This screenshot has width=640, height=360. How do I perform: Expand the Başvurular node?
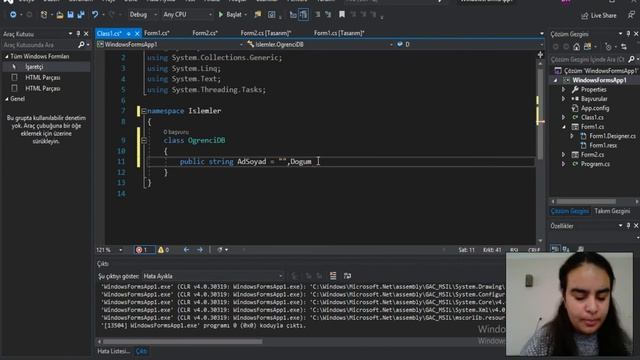click(x=564, y=99)
